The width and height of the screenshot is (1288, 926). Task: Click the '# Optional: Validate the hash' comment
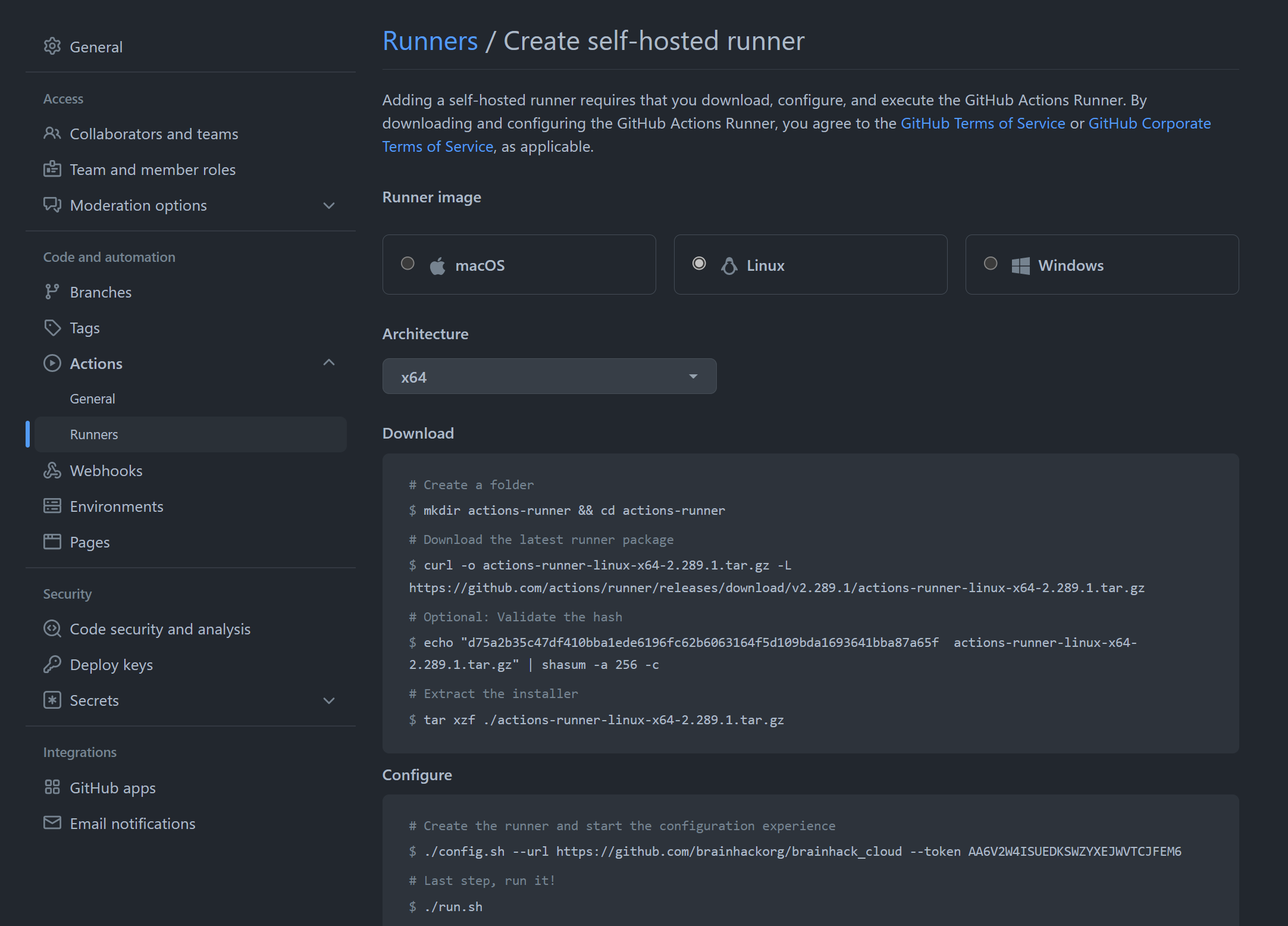pyautogui.click(x=515, y=617)
